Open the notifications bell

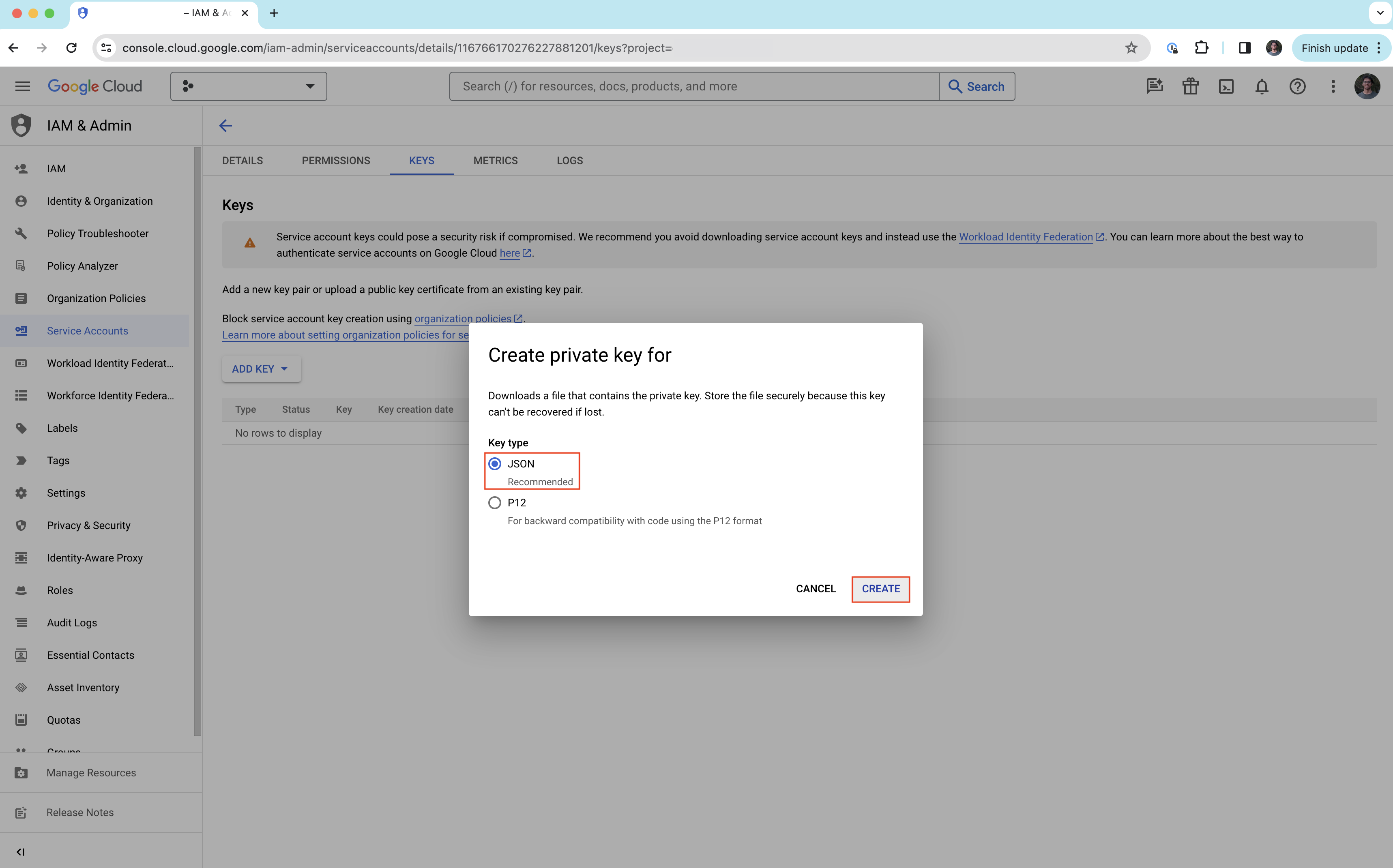click(x=1262, y=86)
